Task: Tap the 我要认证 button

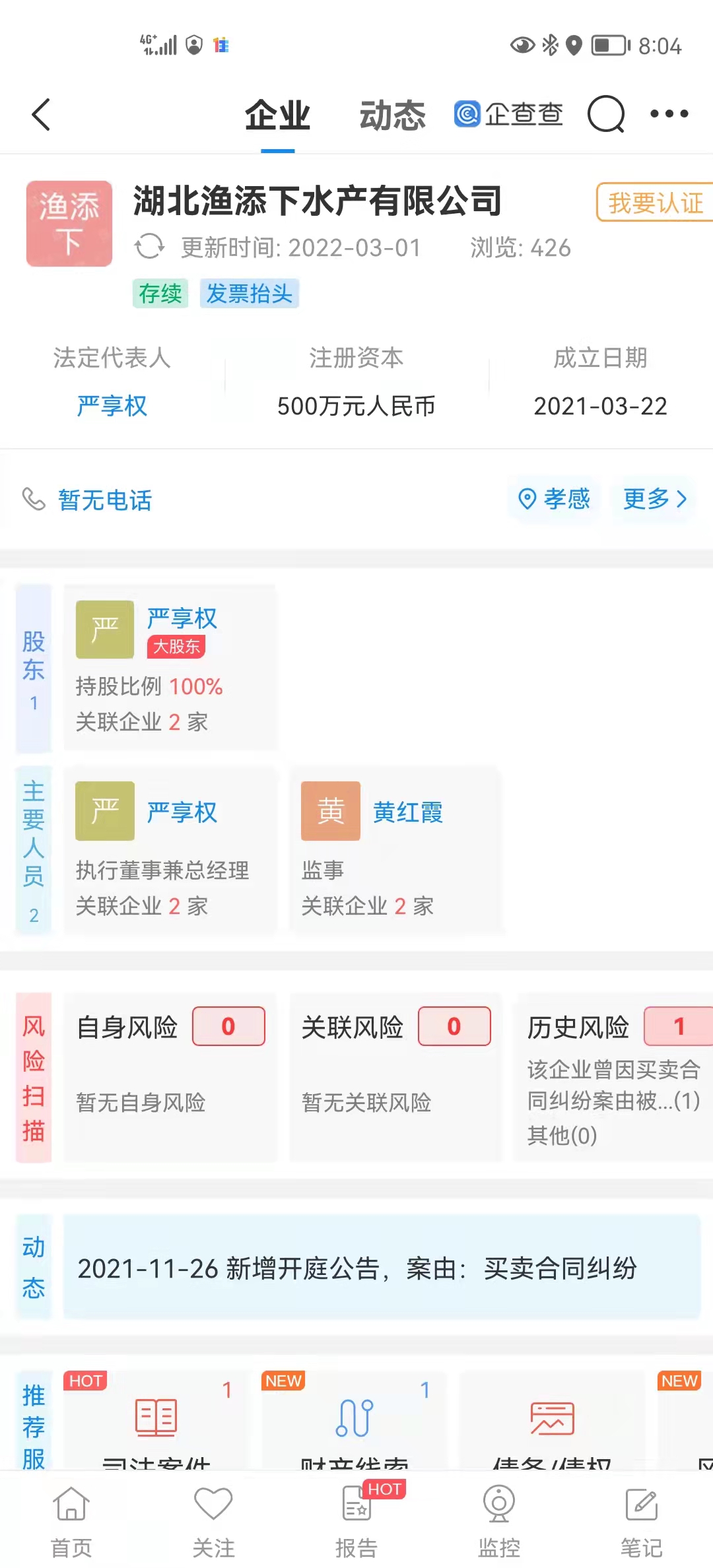Action: pos(655,203)
